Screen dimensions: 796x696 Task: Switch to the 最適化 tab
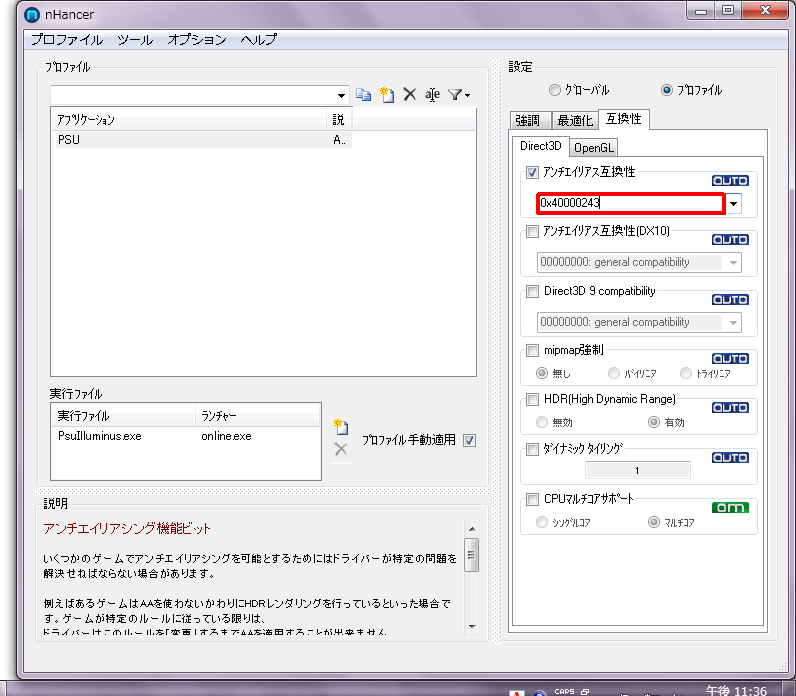point(575,121)
